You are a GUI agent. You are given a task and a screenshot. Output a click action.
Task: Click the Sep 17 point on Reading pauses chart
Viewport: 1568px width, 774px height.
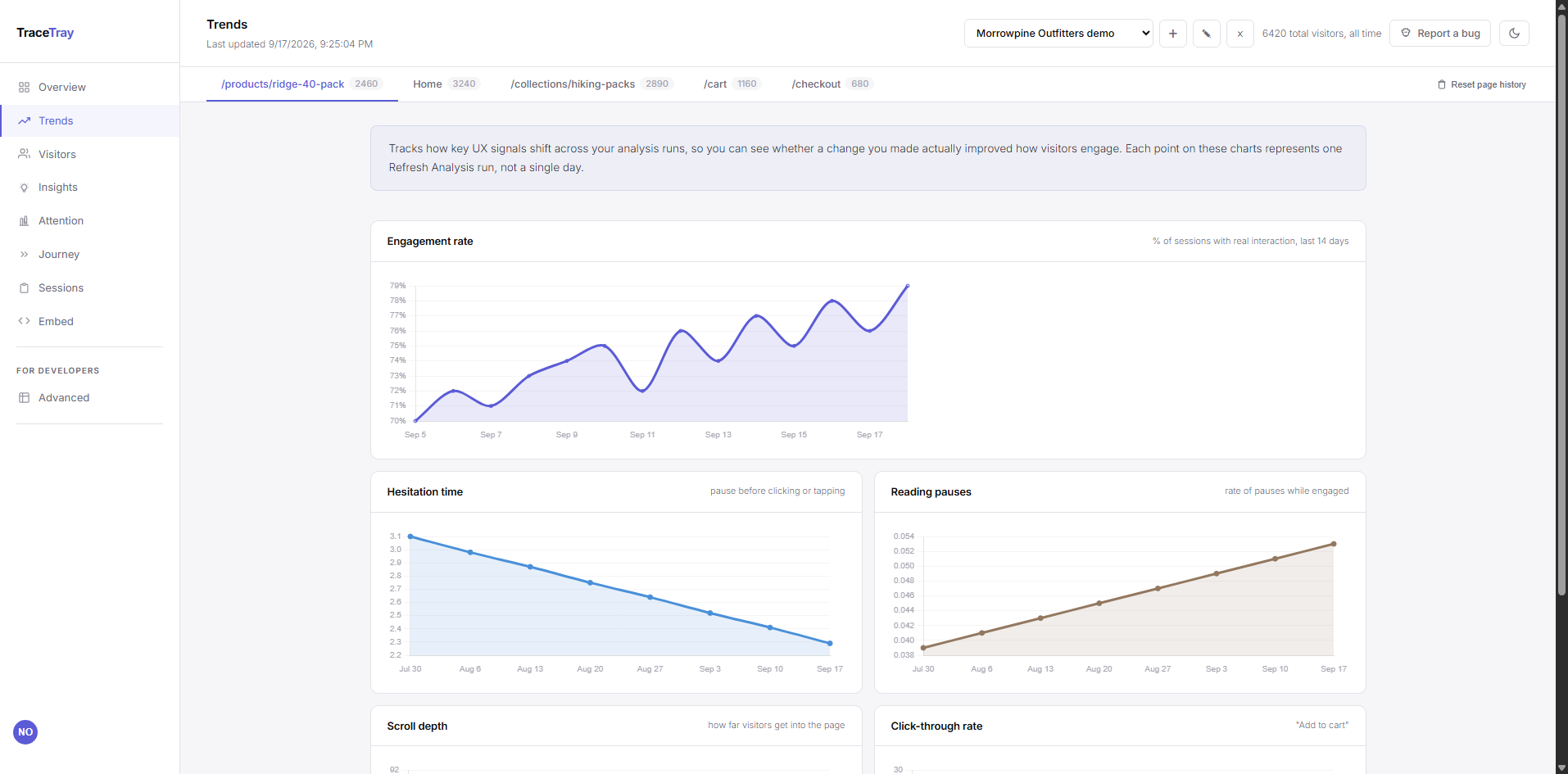1334,544
